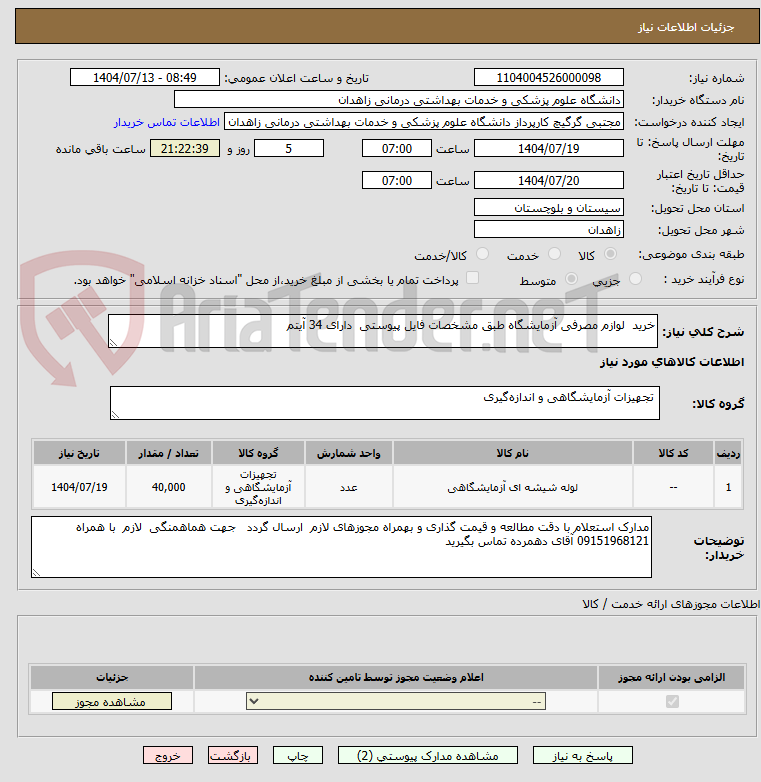Toggle the الزامی بودن ارائه مجوز checkbox

click(x=672, y=701)
